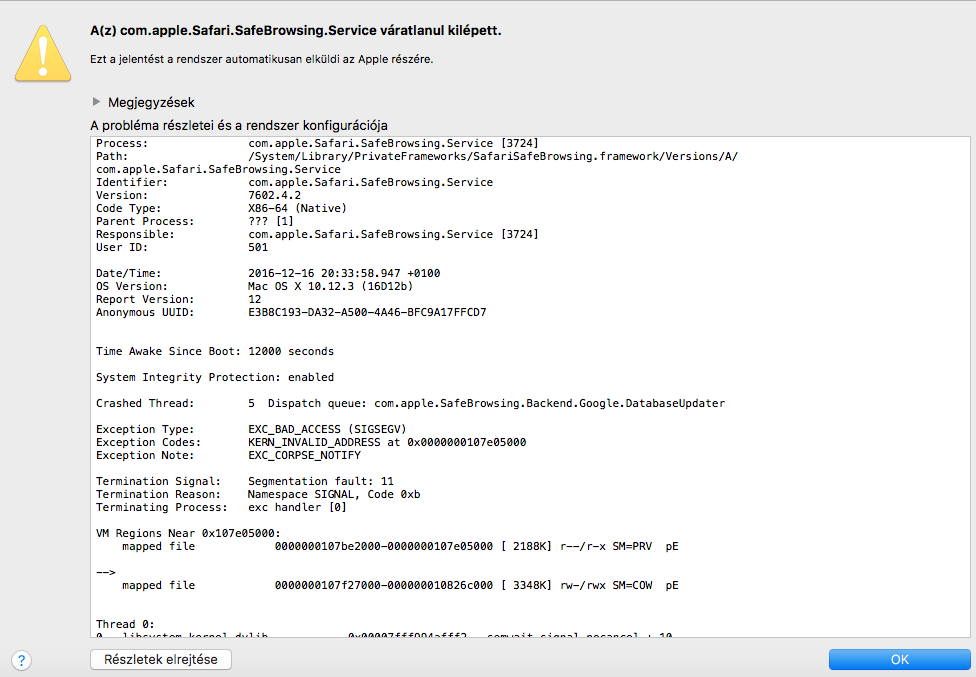976x677 pixels.
Task: Click the Identifier line in the report
Action: coord(294,182)
